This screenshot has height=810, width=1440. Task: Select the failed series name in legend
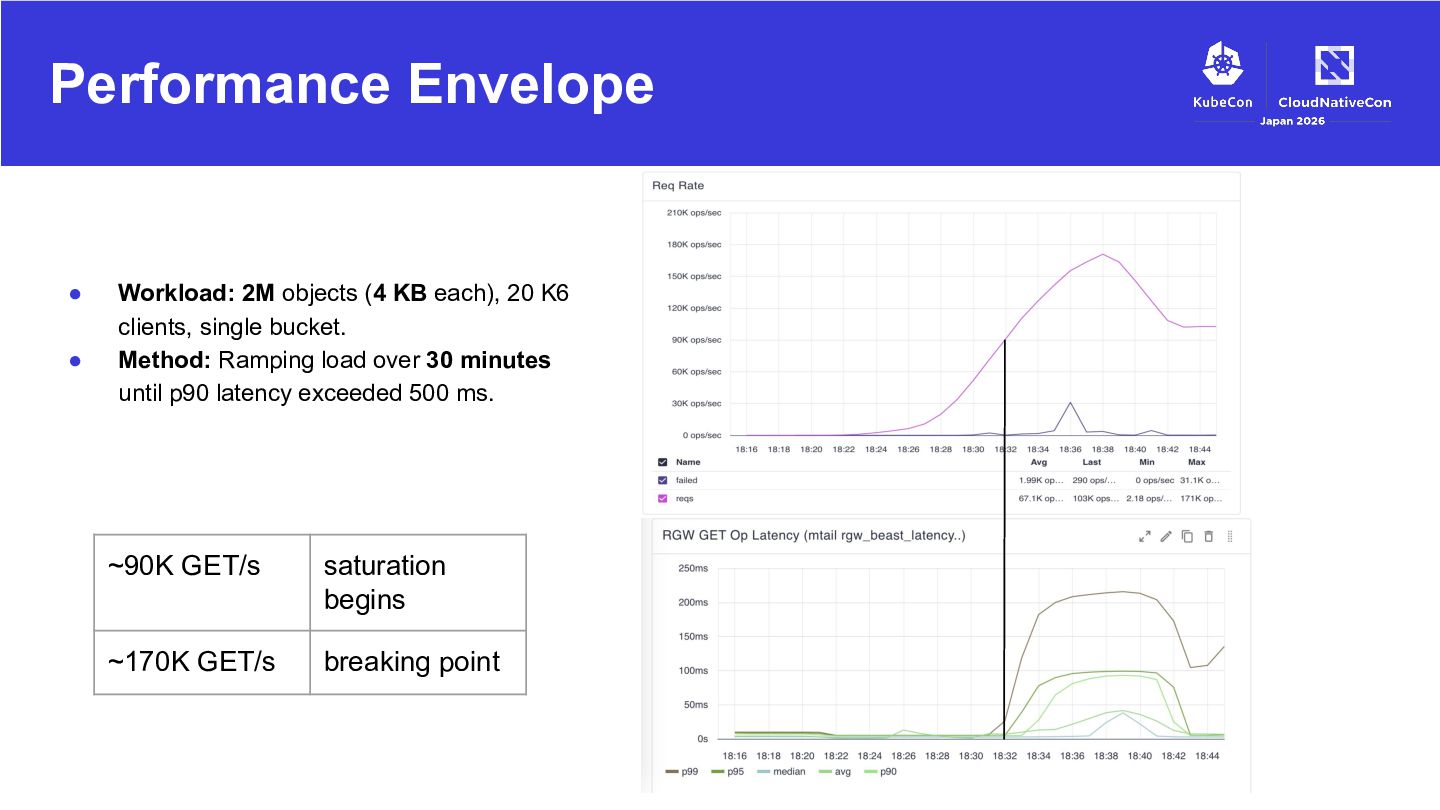pos(687,481)
